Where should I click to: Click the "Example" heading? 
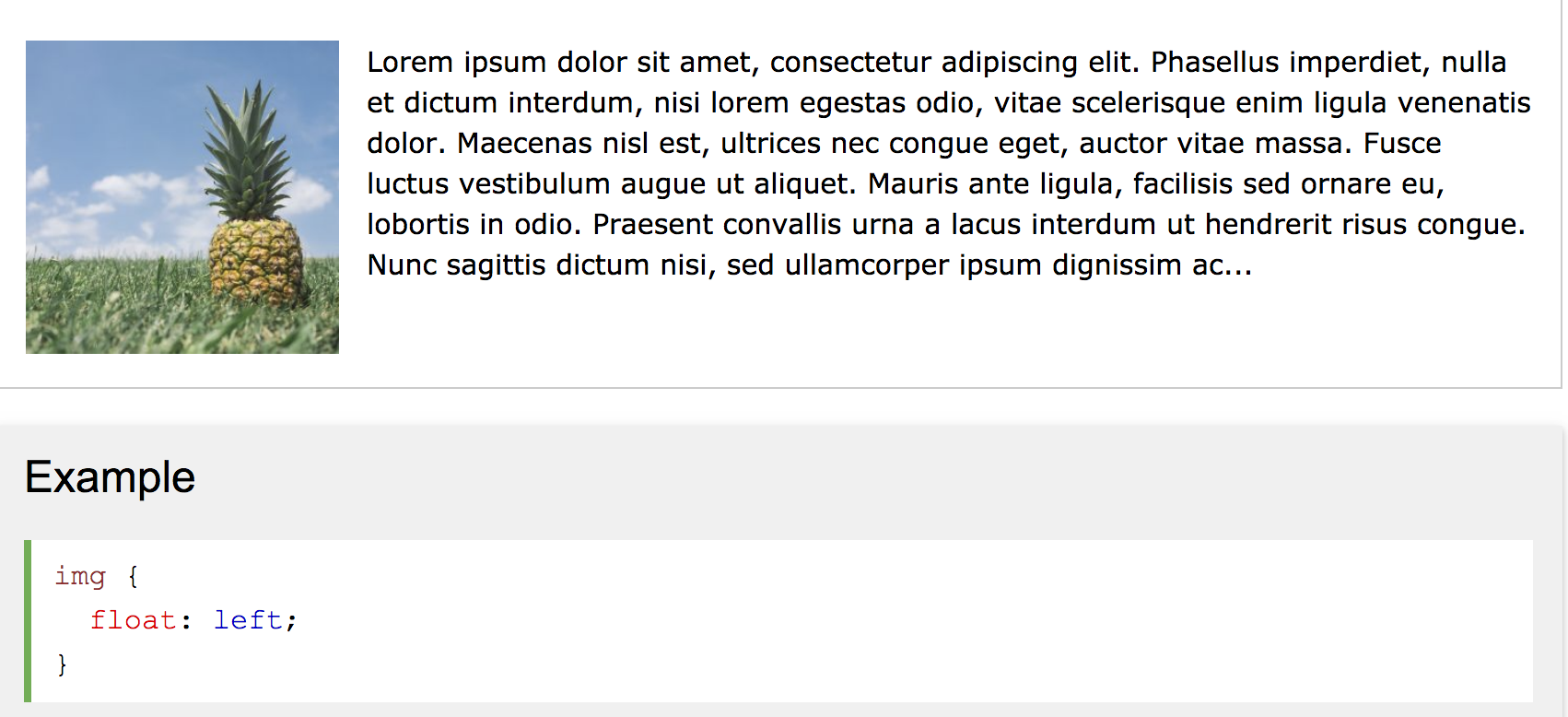(110, 477)
